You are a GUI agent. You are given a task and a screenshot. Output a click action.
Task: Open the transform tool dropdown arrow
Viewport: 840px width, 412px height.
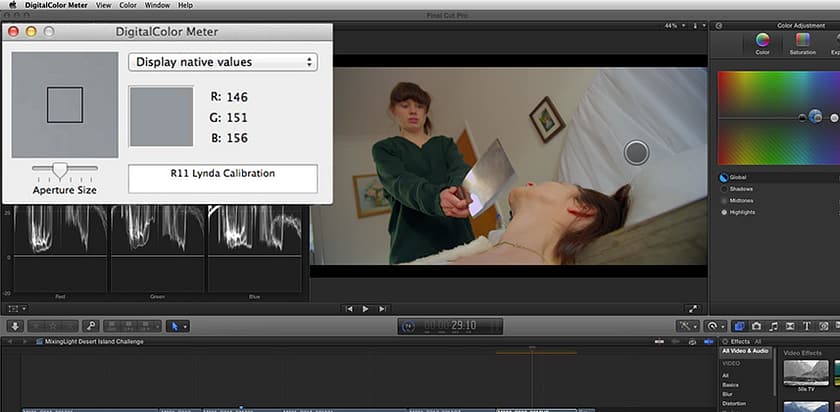tap(24, 309)
